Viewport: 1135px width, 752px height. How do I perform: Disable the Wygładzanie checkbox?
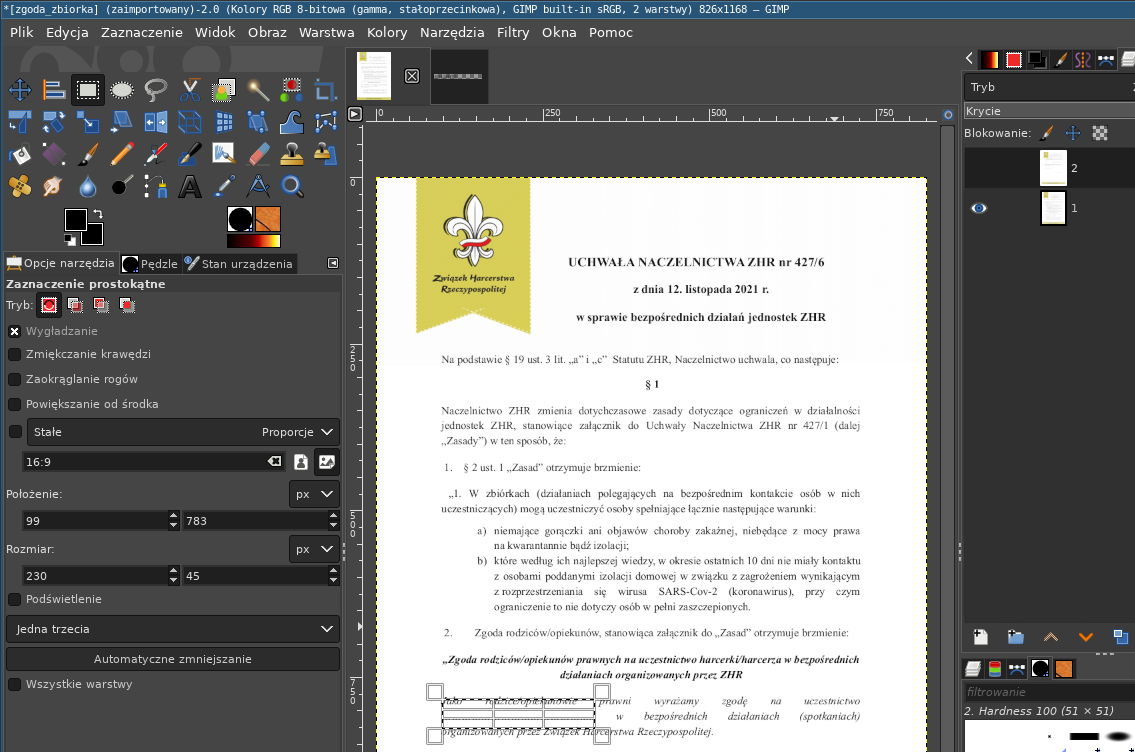(14, 330)
